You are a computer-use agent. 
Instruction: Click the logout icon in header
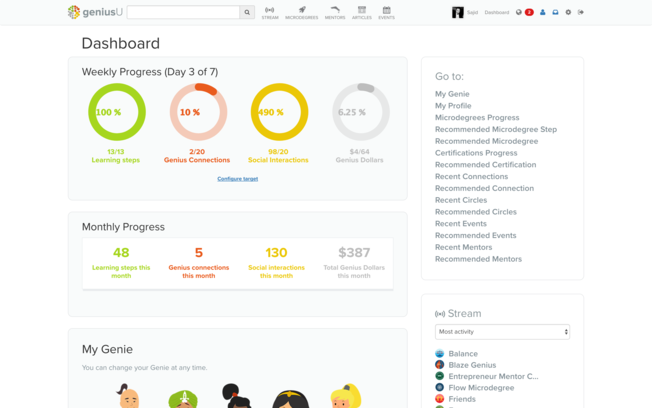[x=581, y=13]
